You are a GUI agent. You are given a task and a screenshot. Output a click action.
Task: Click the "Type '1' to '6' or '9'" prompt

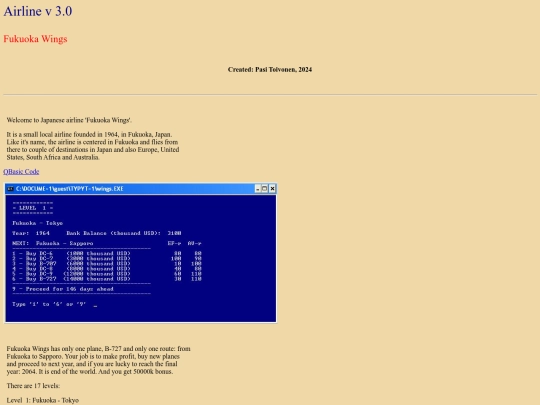pyautogui.click(x=49, y=304)
